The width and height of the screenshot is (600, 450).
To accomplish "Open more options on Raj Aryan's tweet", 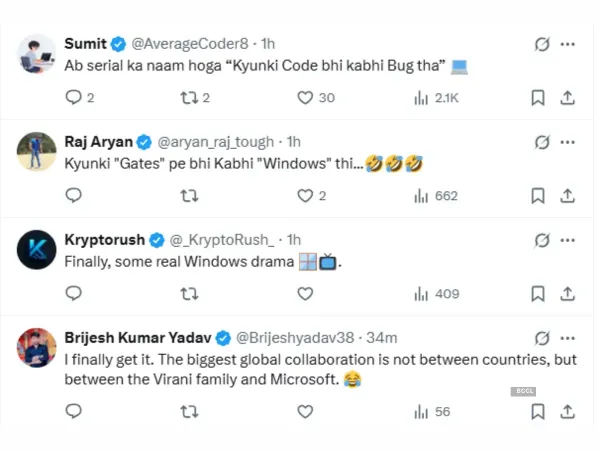I will [567, 143].
